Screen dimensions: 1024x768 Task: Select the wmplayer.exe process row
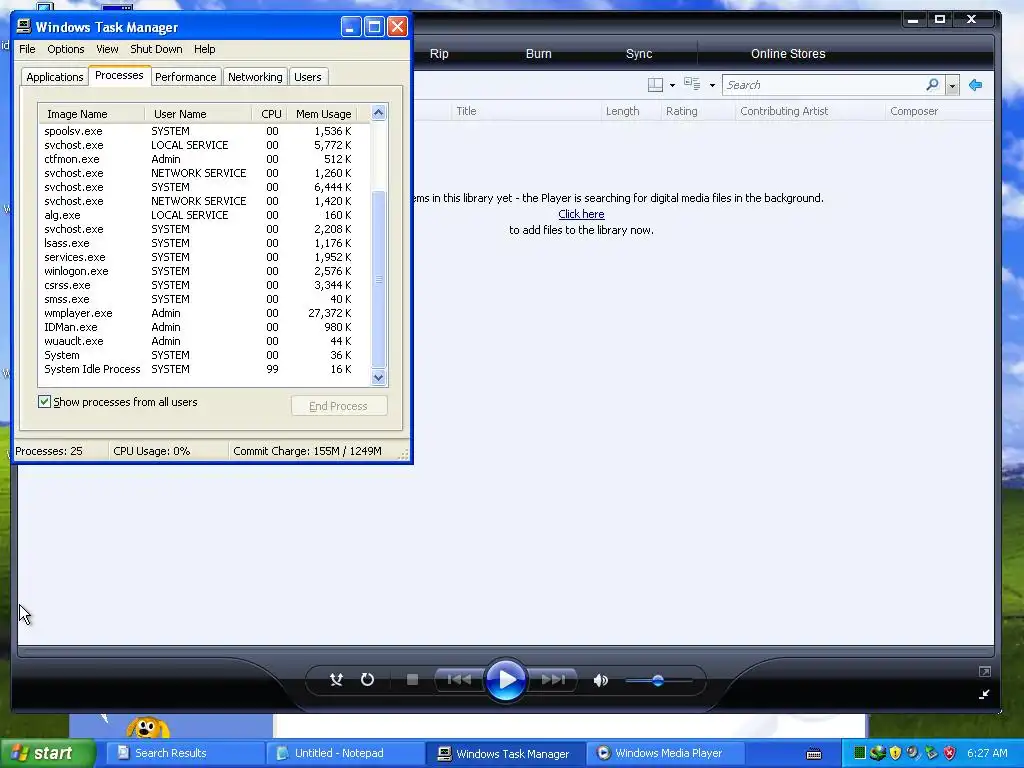click(x=204, y=313)
